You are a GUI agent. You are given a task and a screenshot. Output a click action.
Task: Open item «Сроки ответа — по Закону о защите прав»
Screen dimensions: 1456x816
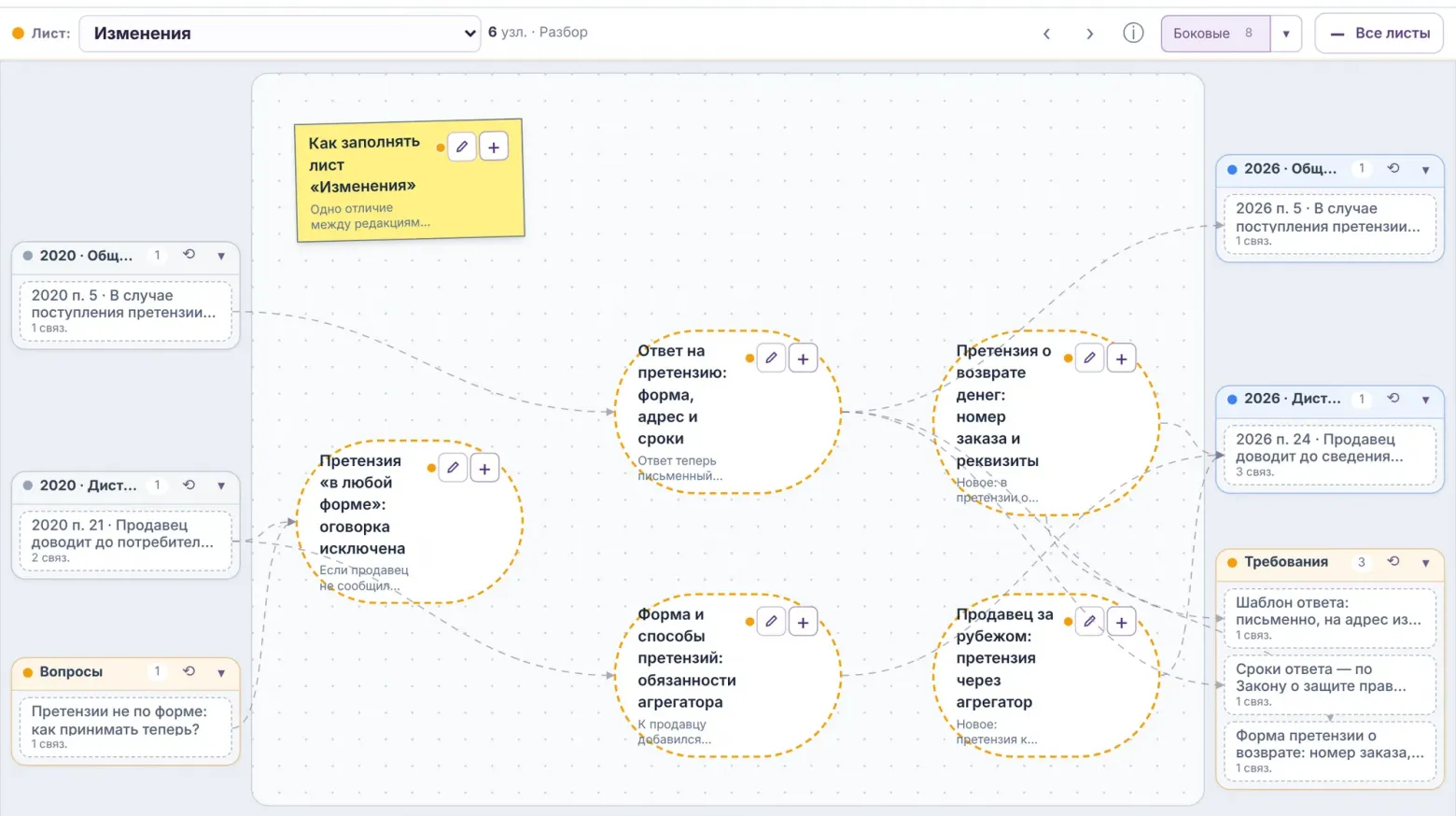click(1329, 684)
